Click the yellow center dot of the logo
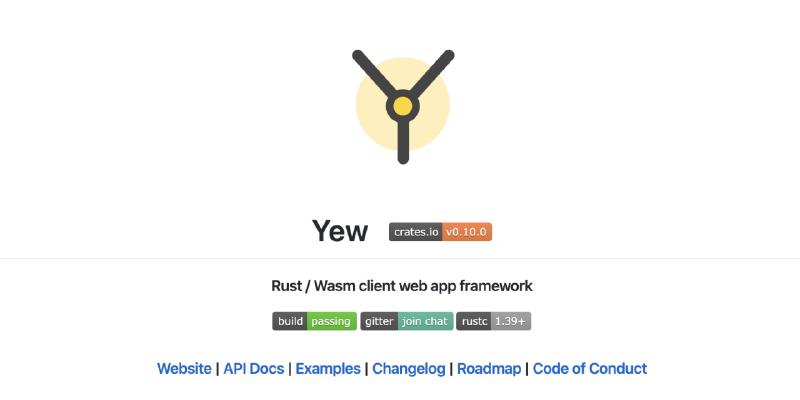The width and height of the screenshot is (800, 400). click(403, 106)
